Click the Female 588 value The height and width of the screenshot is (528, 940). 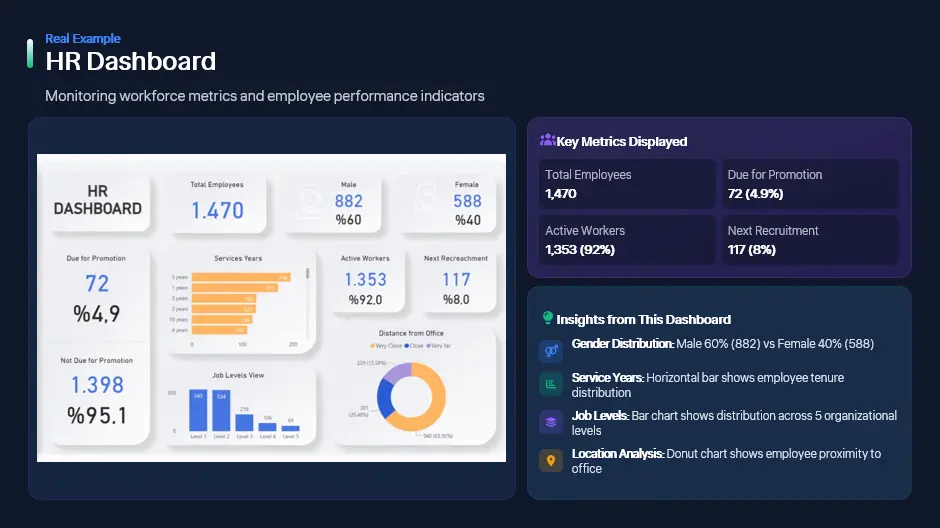pyautogui.click(x=467, y=201)
